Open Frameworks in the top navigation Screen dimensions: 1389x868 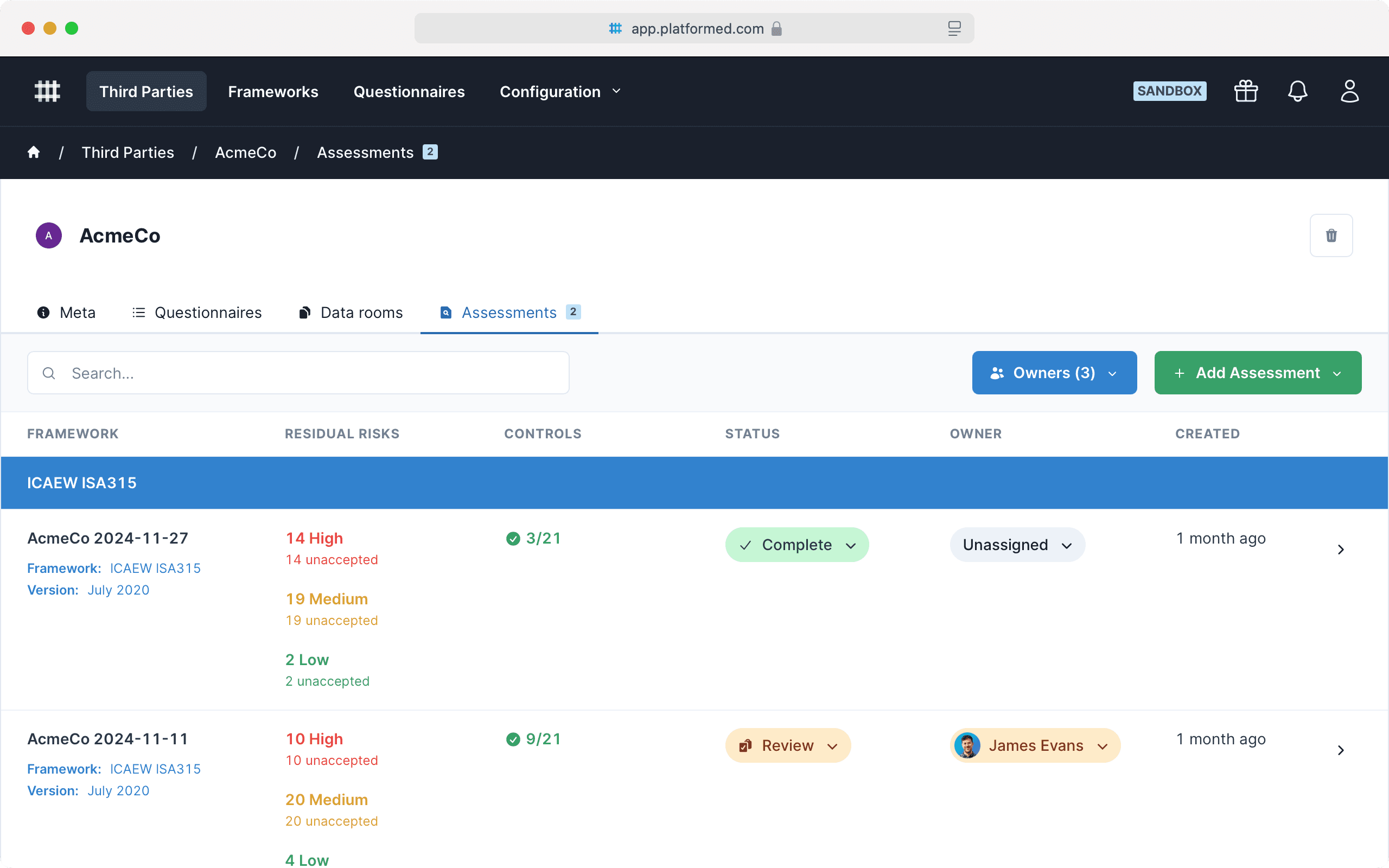(x=272, y=92)
